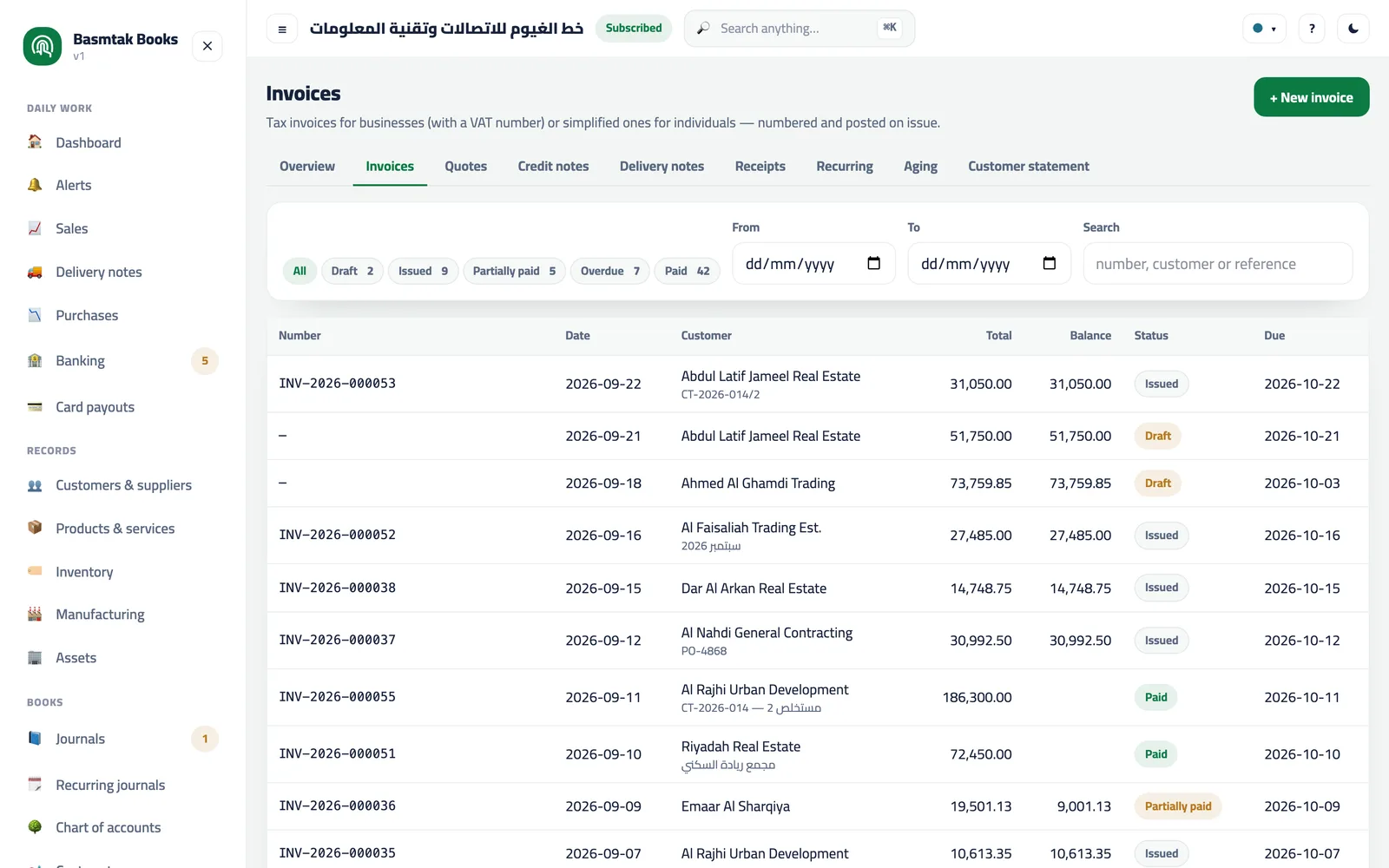Open the help question mark button

click(1312, 29)
